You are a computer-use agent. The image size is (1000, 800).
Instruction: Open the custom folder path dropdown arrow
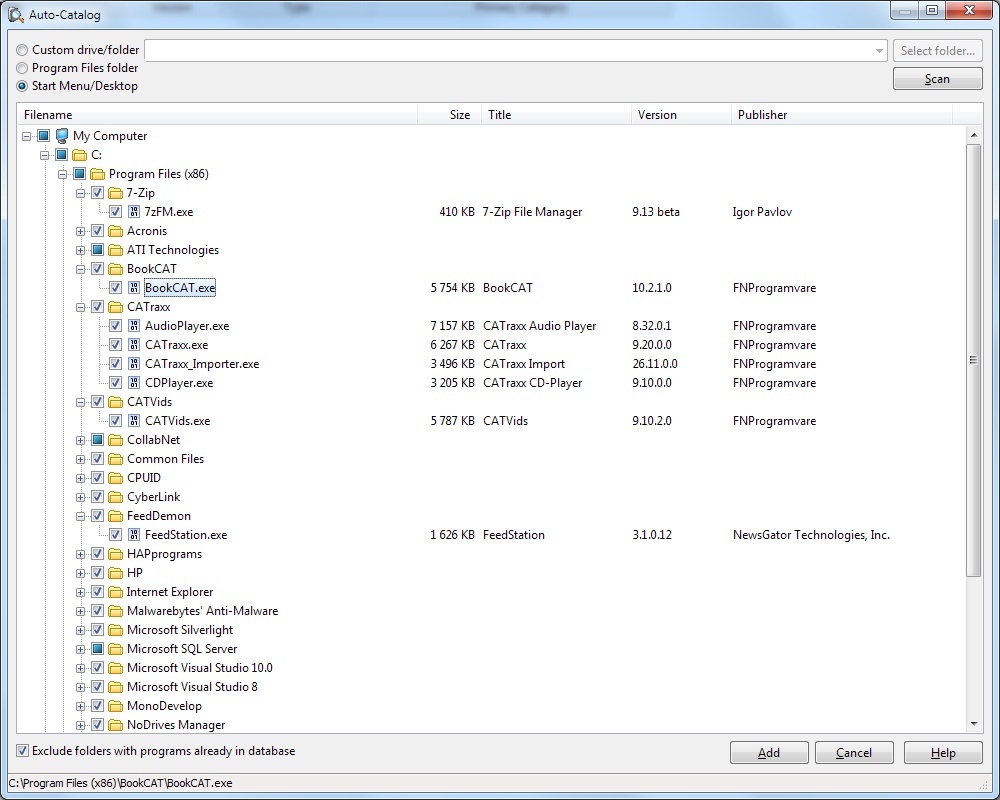coord(879,51)
